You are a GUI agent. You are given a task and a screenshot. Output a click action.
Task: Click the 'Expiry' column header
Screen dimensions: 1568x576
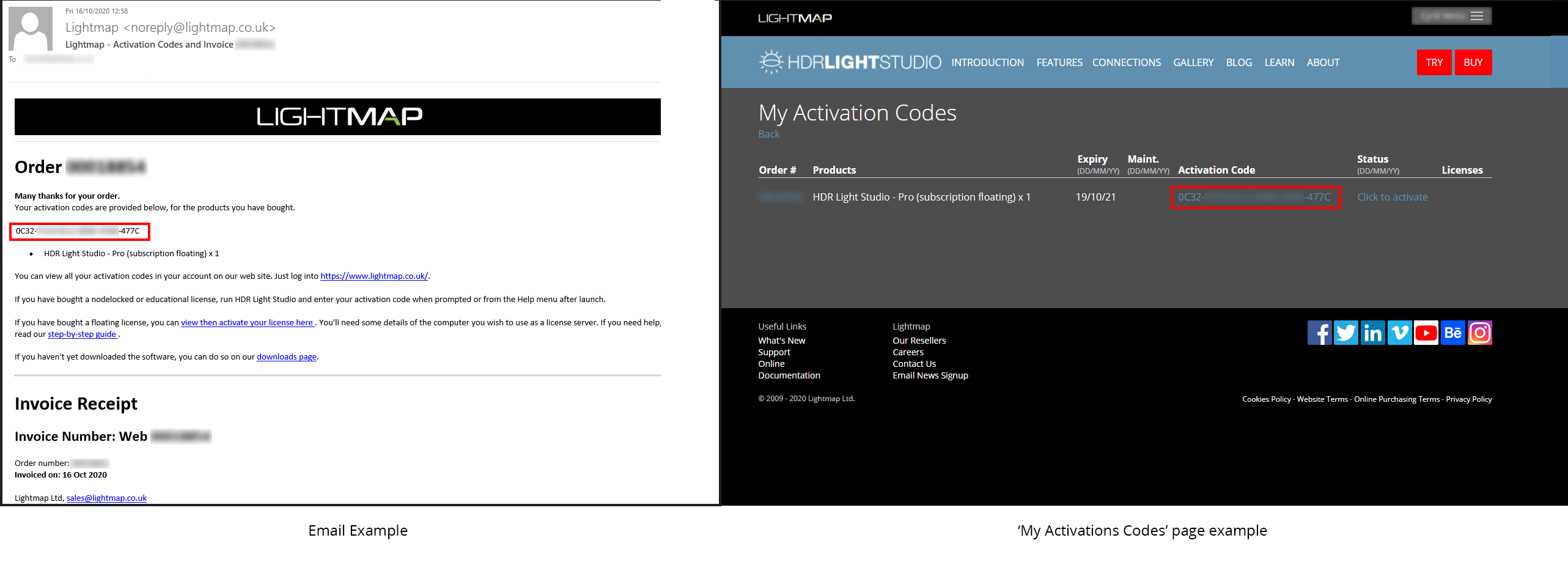[1092, 159]
